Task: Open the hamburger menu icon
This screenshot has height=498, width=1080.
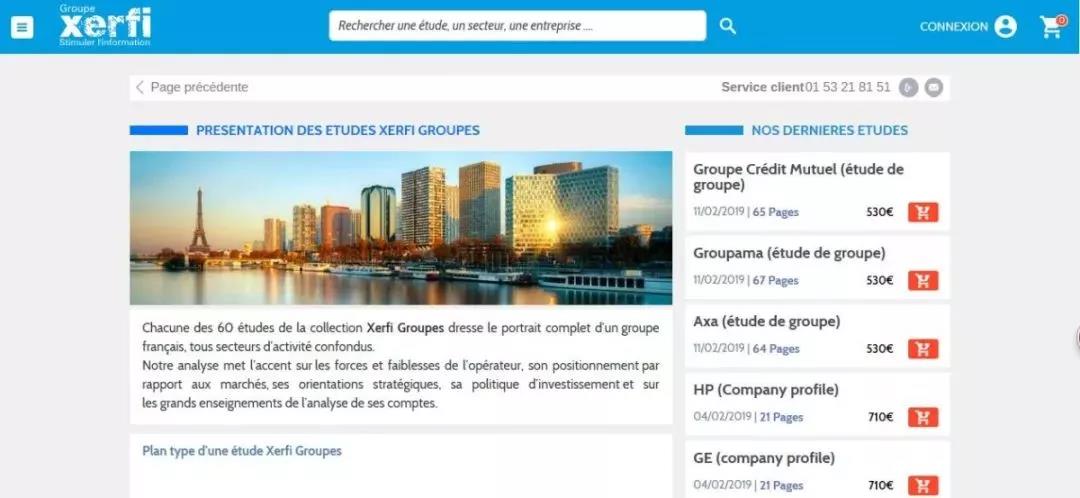Action: (22, 27)
